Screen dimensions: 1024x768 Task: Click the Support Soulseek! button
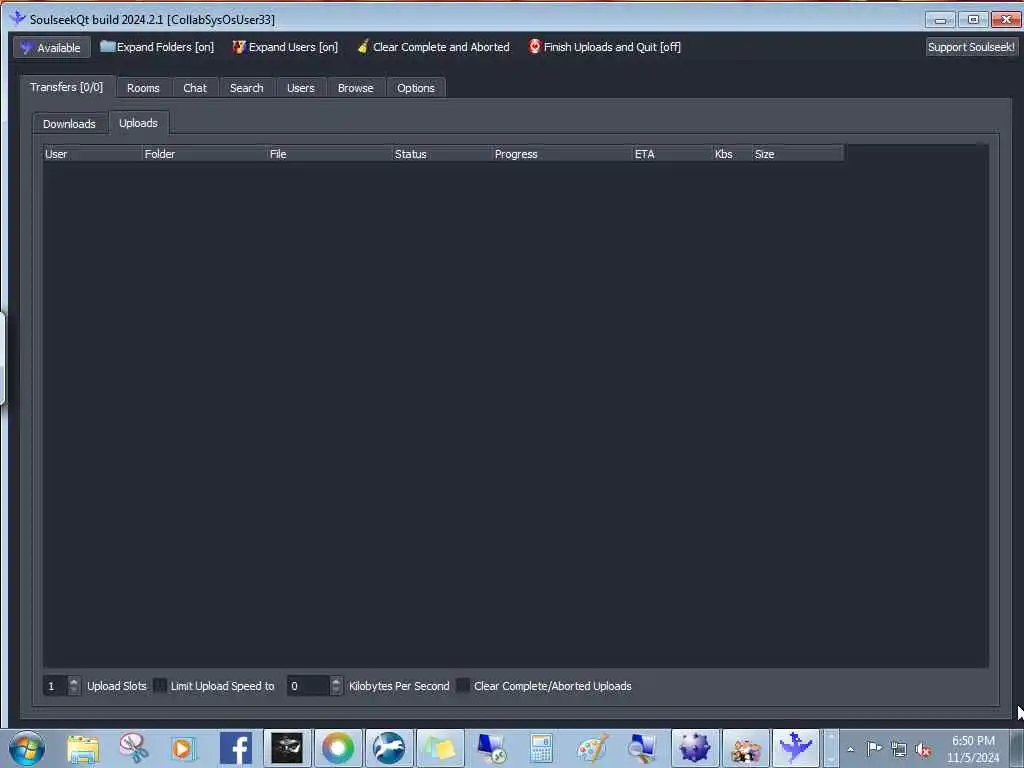pos(971,47)
